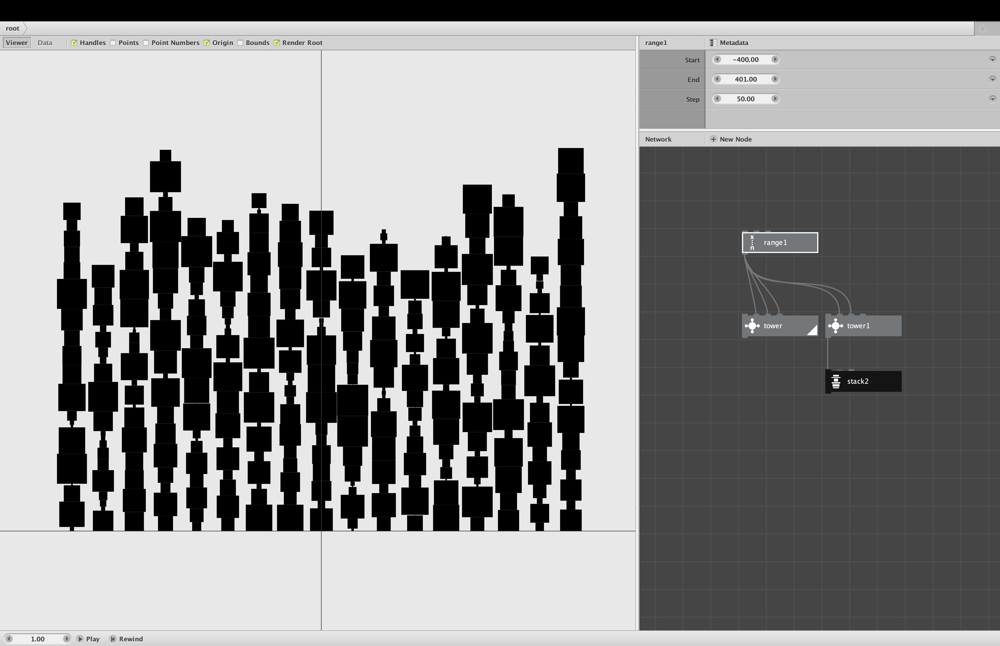Toggle the Origin checkbox
The image size is (1000, 646).
(207, 43)
